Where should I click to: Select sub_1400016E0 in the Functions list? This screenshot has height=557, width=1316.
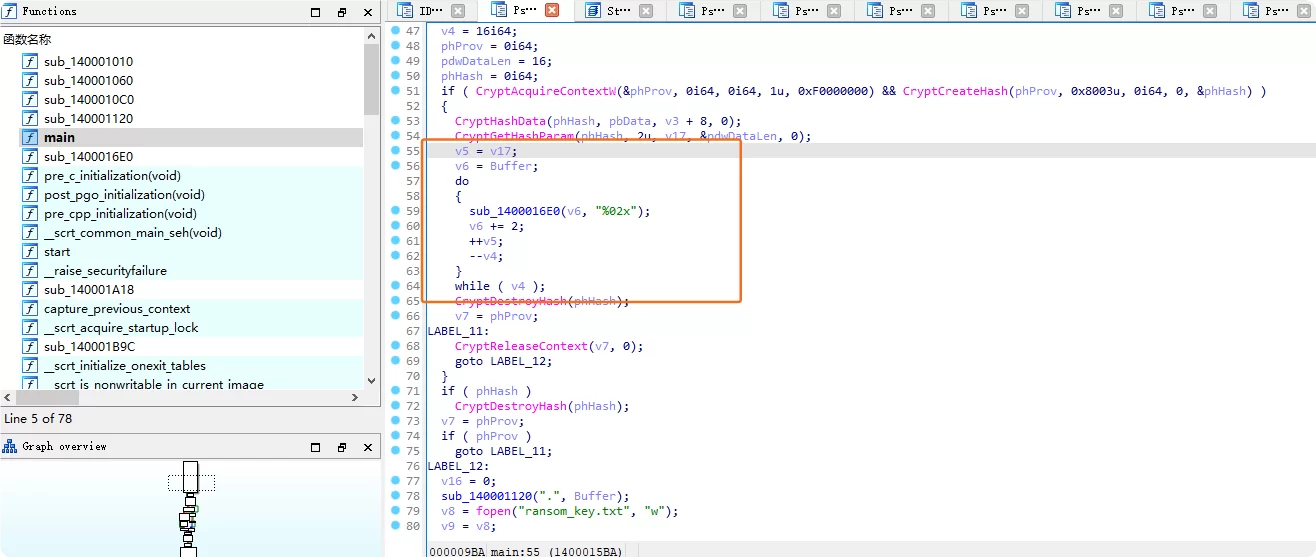88,157
